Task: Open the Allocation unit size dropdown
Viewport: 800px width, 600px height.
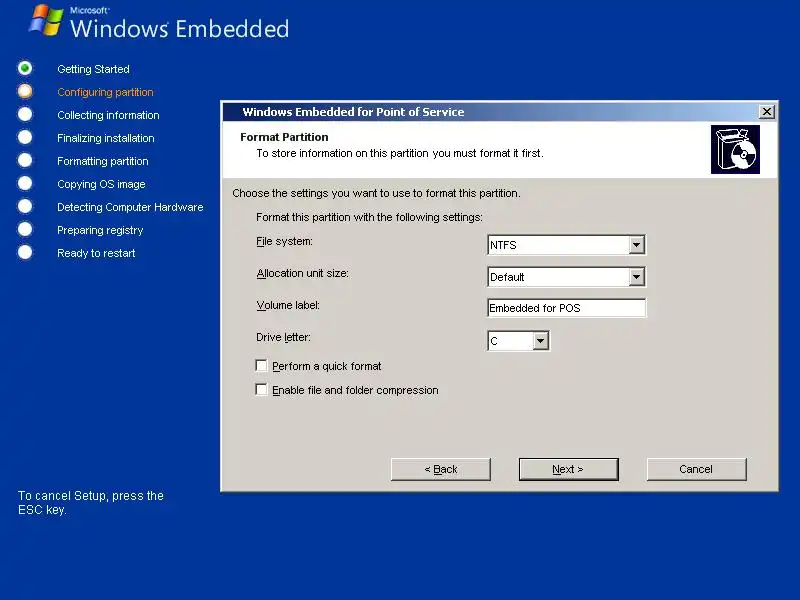Action: pyautogui.click(x=636, y=277)
